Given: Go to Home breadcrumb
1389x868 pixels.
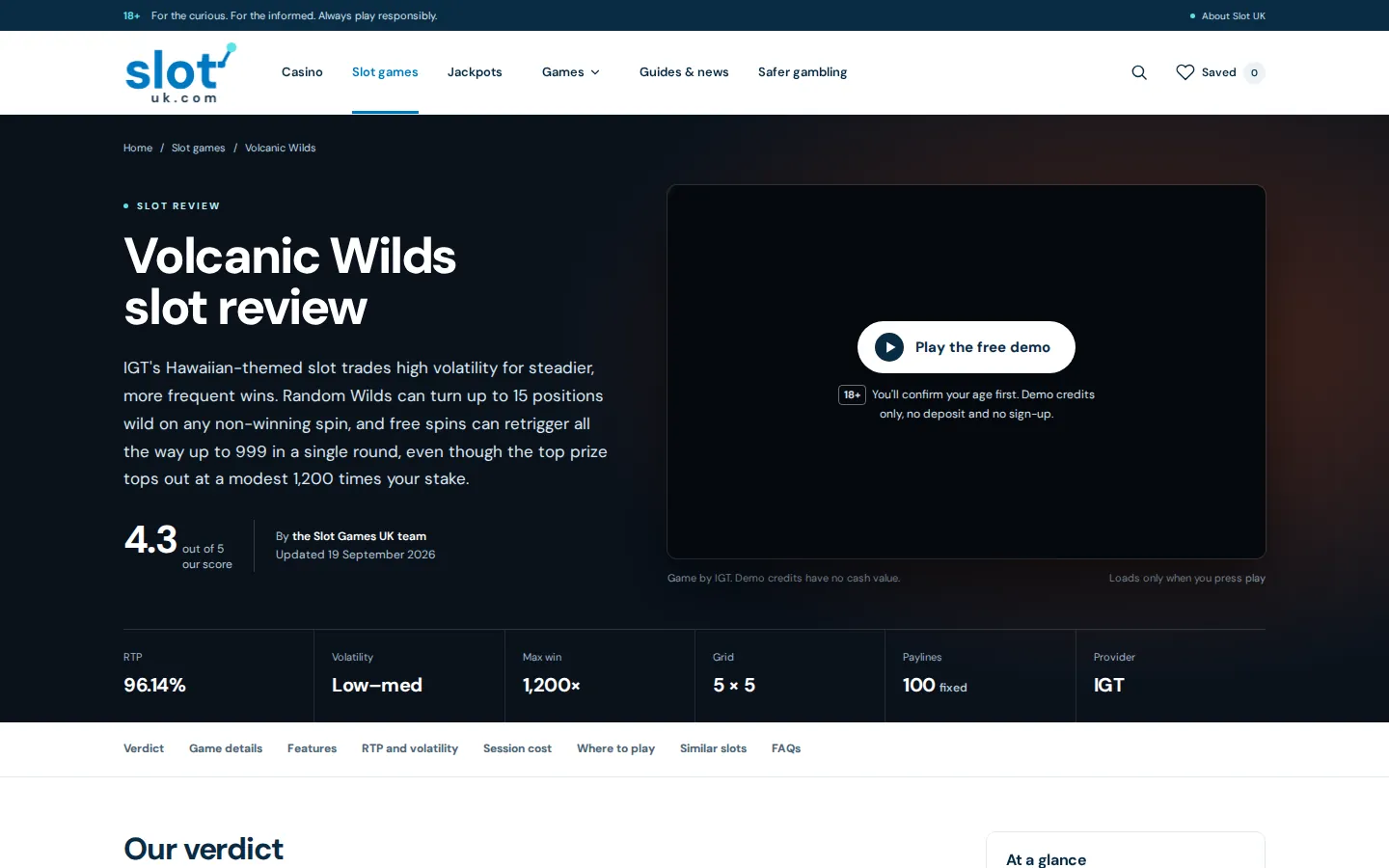Looking at the screenshot, I should pos(138,148).
